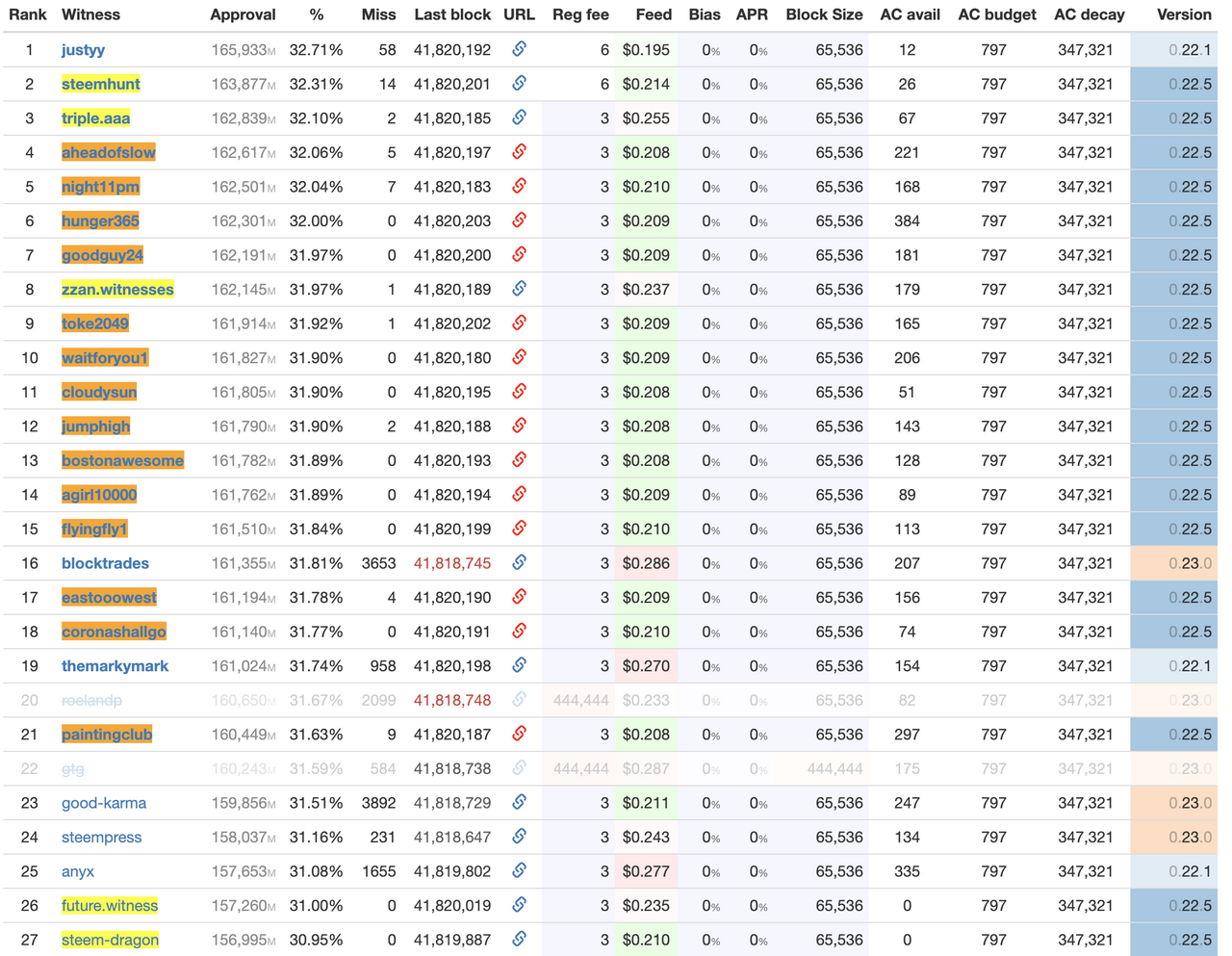Click blocktrades' red last block 41,818,745
The height and width of the screenshot is (956, 1232).
(x=452, y=563)
